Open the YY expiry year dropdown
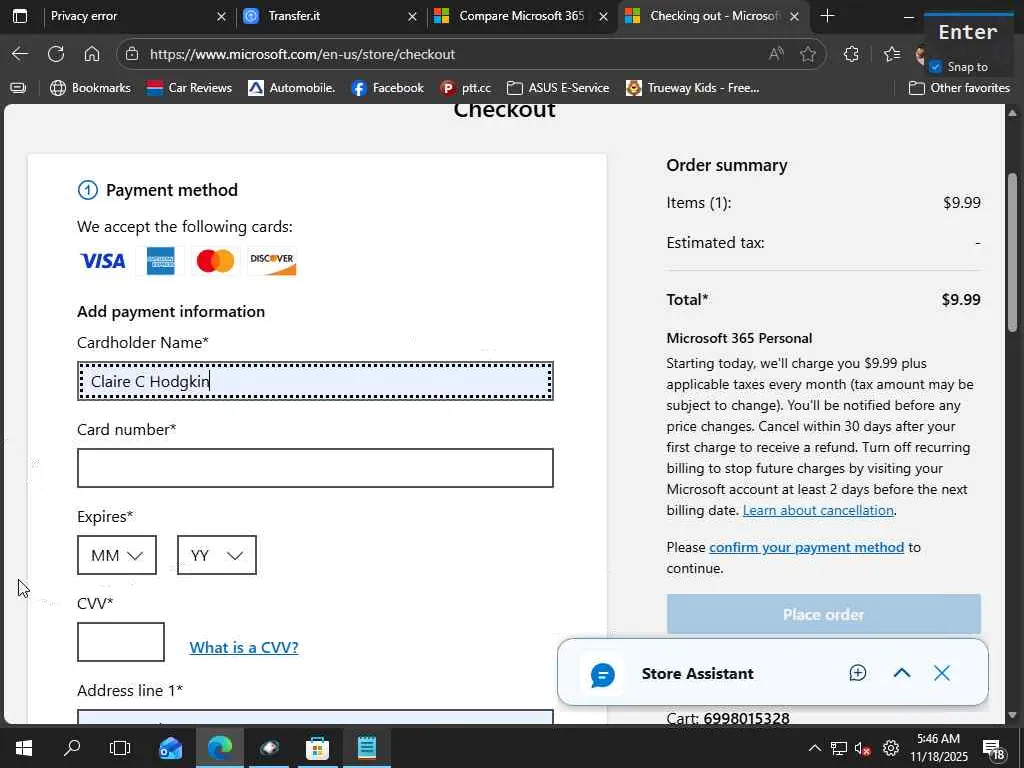The width and height of the screenshot is (1024, 768). [x=217, y=555]
